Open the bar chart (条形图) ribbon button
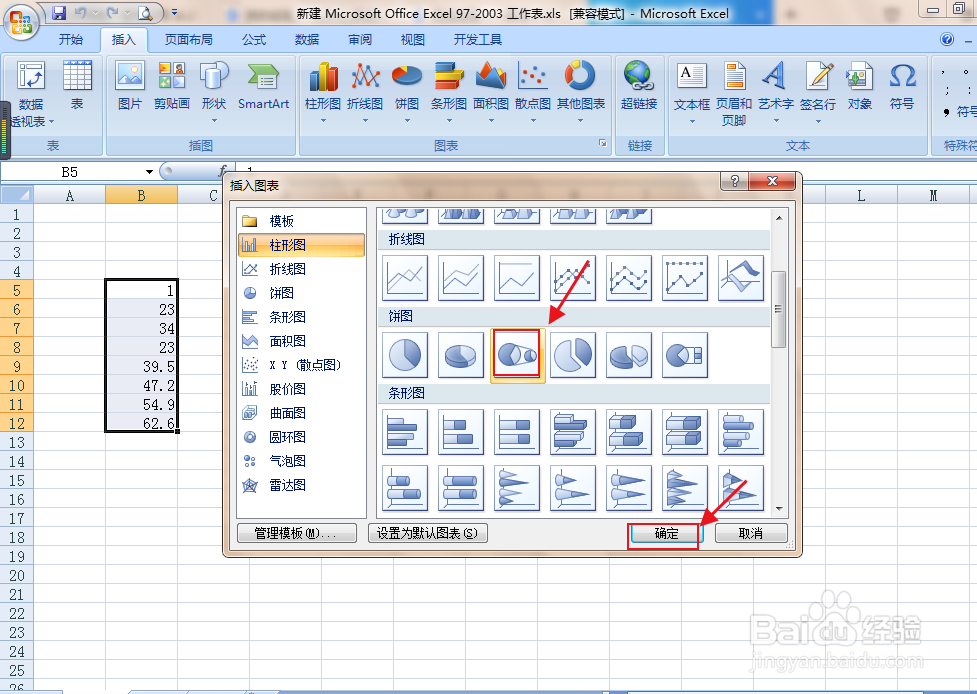 coord(449,92)
